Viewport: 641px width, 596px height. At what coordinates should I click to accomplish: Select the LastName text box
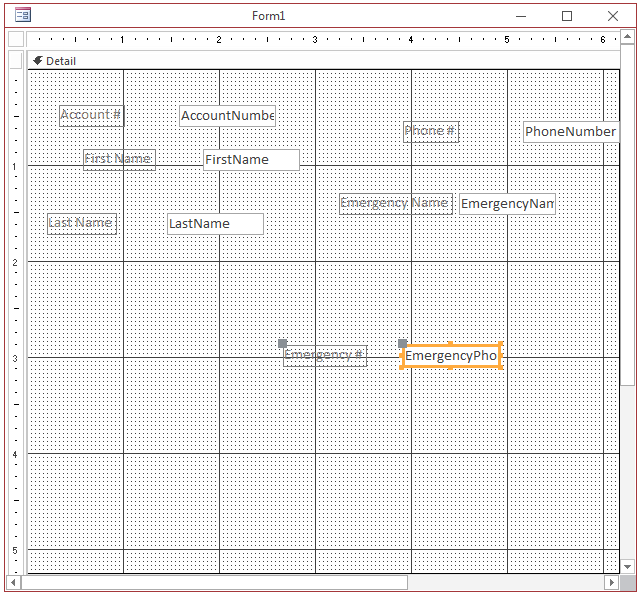tap(215, 224)
